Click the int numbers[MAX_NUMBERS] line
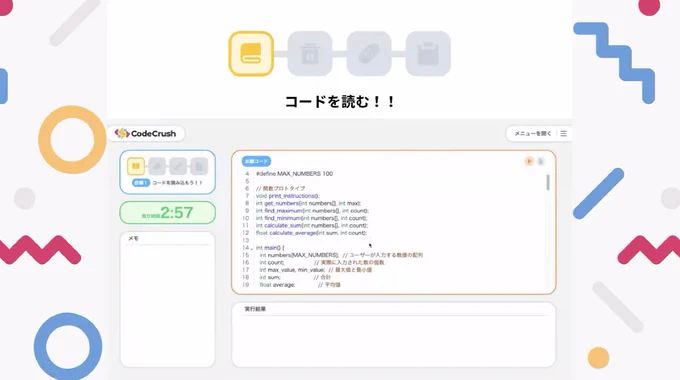This screenshot has height=380, width=680. pos(341,255)
